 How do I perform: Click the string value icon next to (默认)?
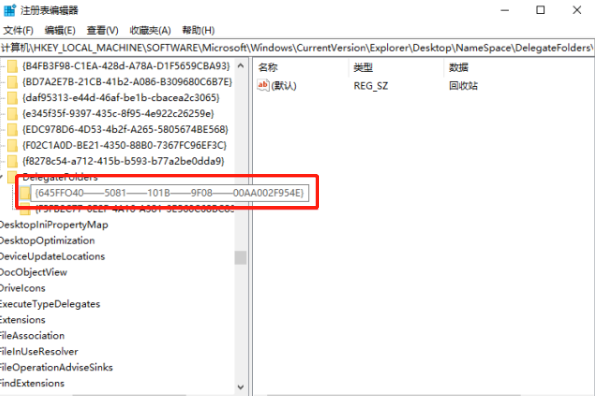(x=263, y=85)
